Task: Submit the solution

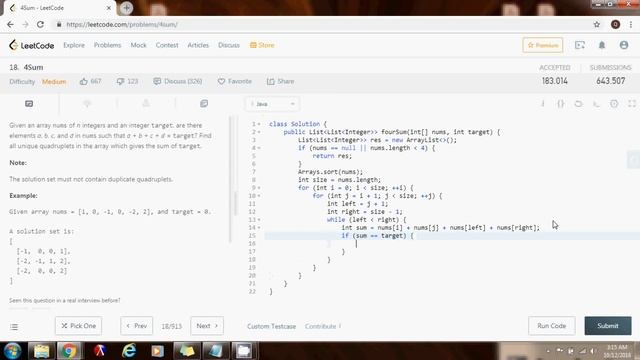Action: pyautogui.click(x=608, y=326)
